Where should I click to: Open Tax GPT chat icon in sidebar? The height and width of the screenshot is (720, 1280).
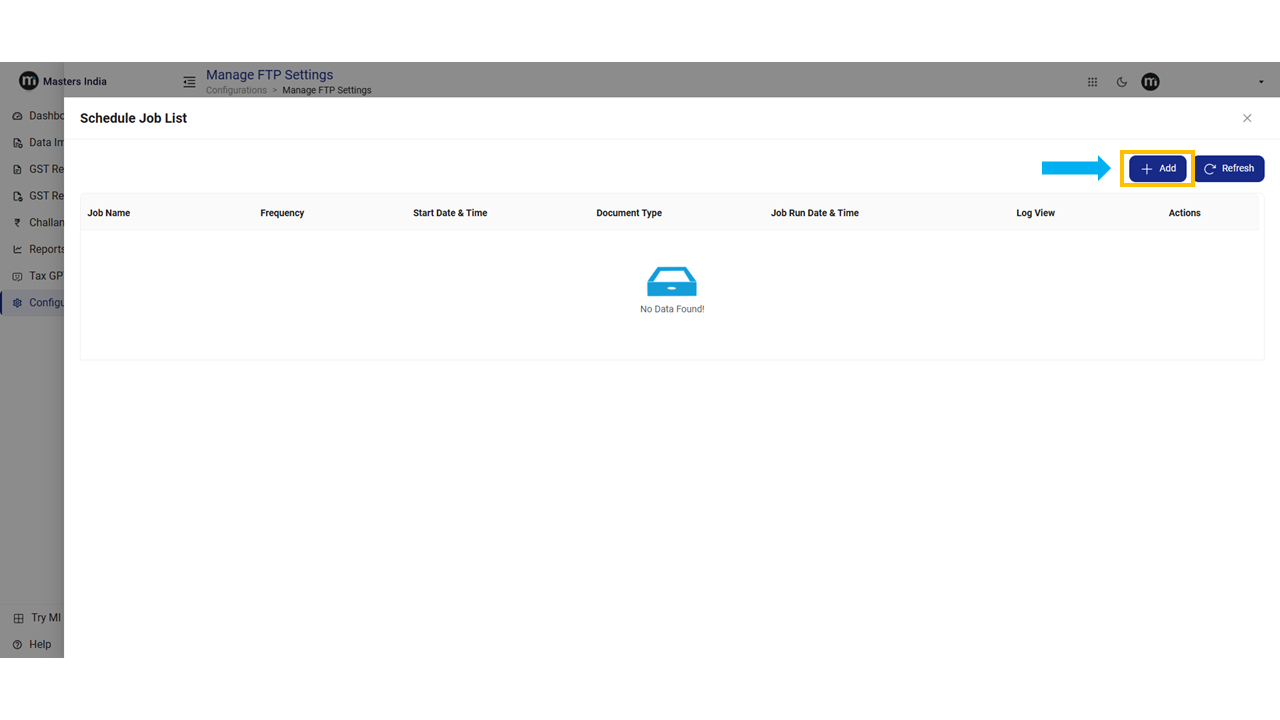18,276
